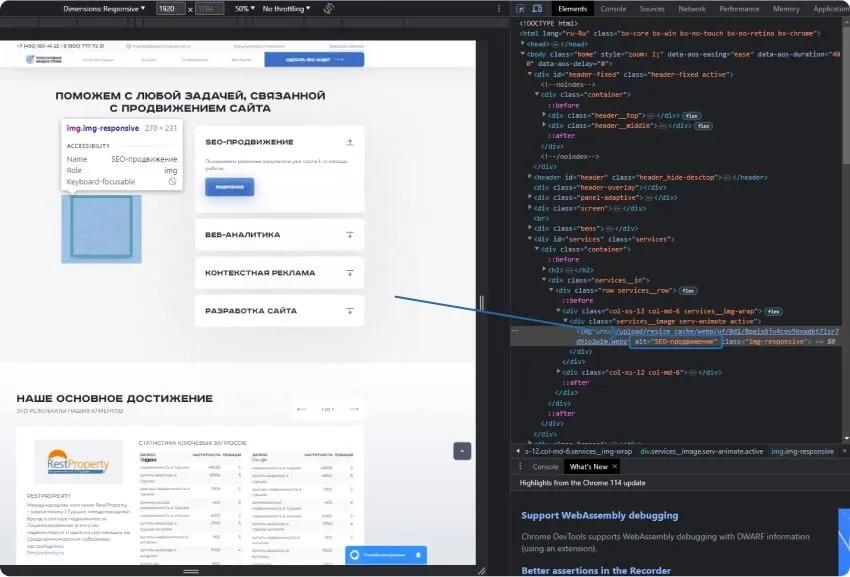The width and height of the screenshot is (850, 577).
Task: Switch to the Performance tab
Action: tap(739, 9)
